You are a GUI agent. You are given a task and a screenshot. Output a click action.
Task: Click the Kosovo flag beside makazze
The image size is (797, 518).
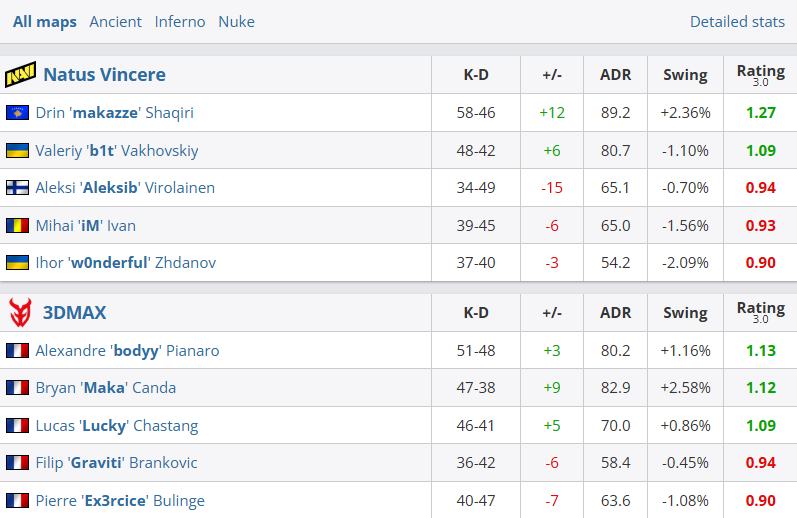[x=17, y=112]
